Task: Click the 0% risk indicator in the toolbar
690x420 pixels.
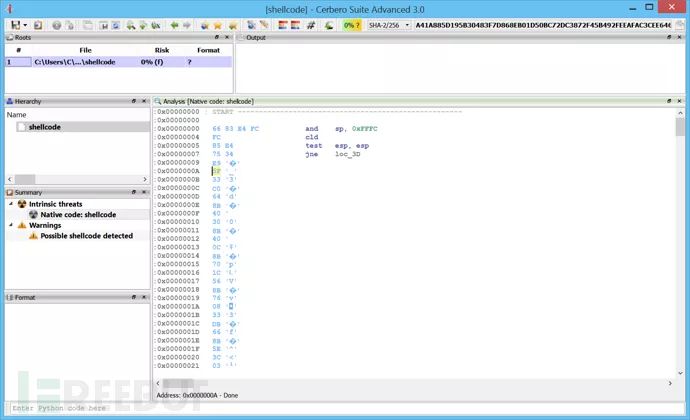Action: (351, 24)
